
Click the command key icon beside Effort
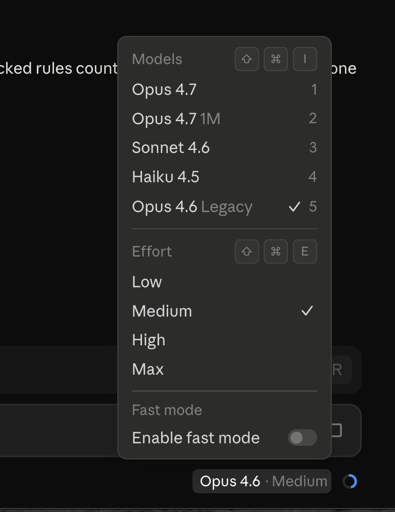(x=276, y=251)
